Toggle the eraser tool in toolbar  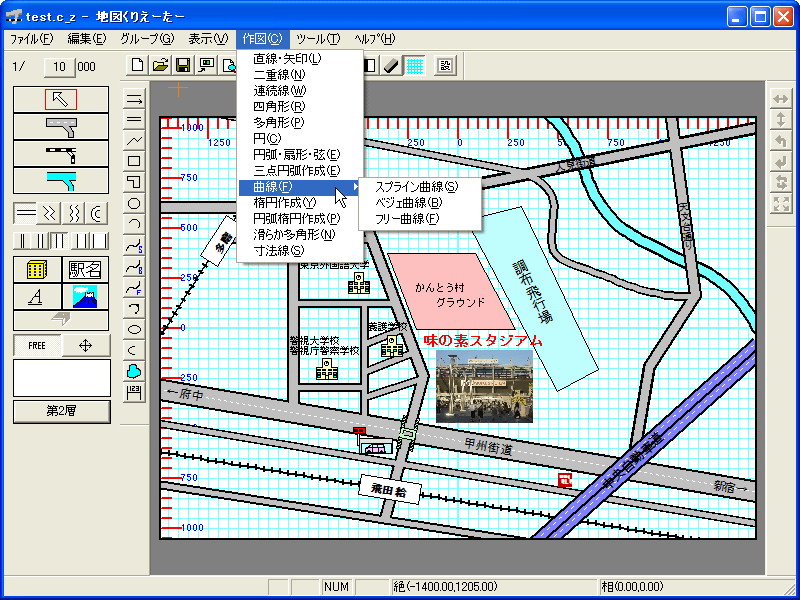(392, 66)
